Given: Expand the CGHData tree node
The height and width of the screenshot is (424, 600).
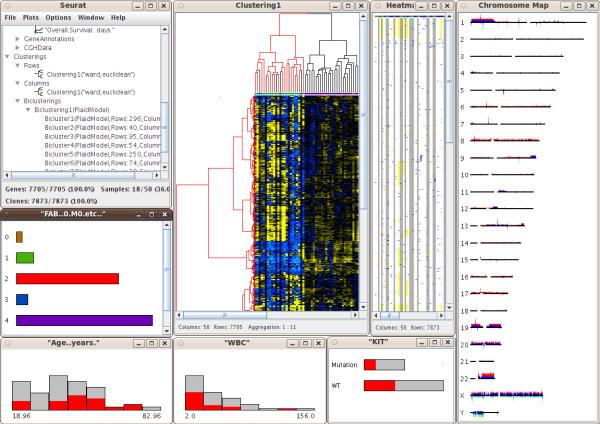Looking at the screenshot, I should point(18,47).
